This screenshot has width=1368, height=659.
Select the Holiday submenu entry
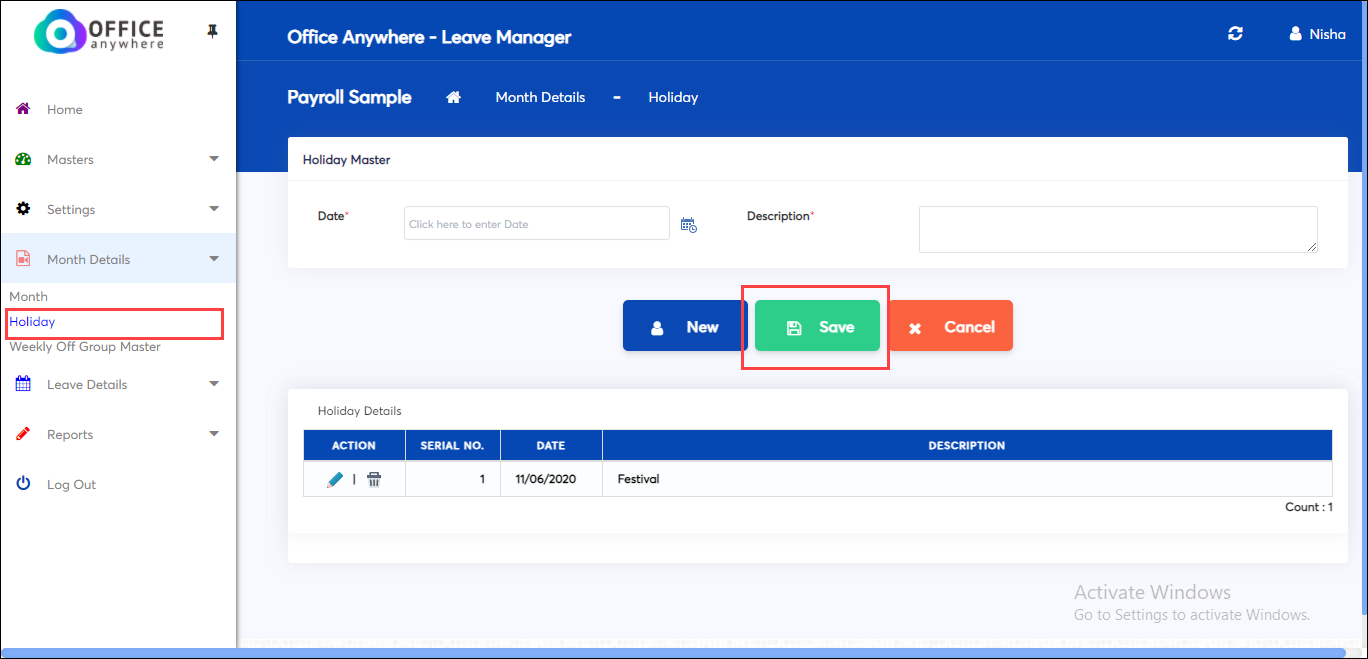coord(32,322)
